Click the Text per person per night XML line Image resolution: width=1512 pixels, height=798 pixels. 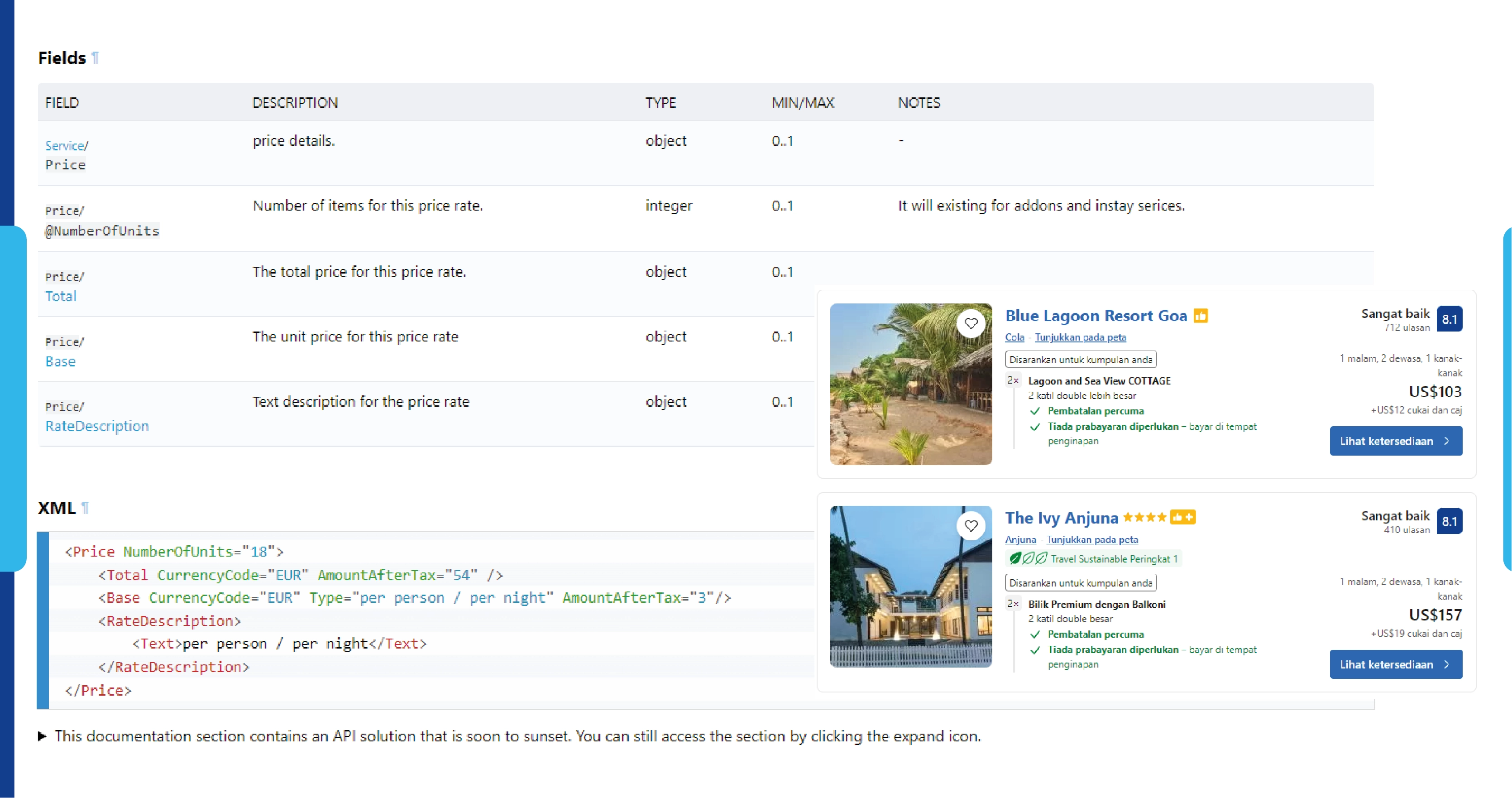(279, 644)
